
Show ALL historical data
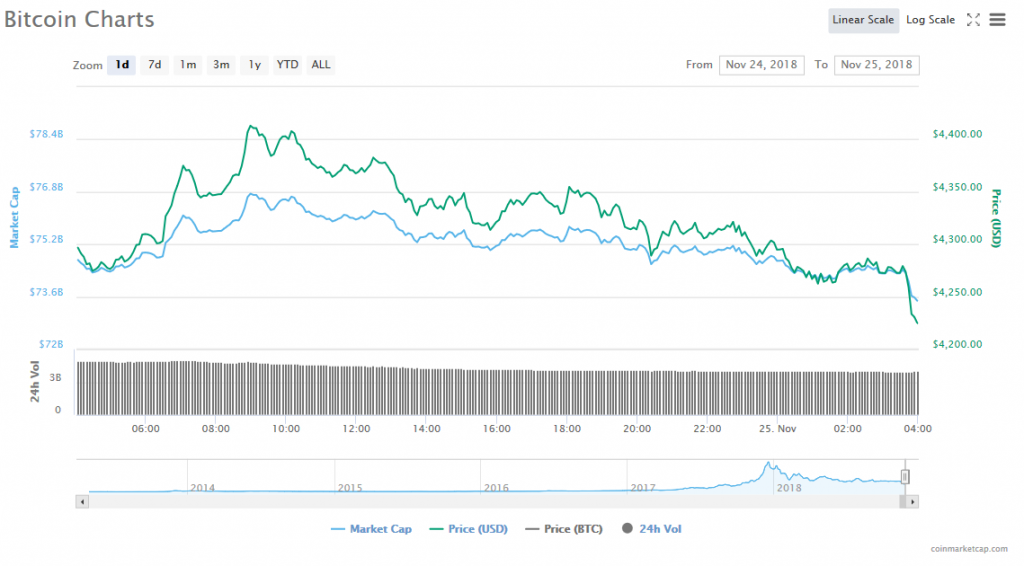pyautogui.click(x=320, y=65)
